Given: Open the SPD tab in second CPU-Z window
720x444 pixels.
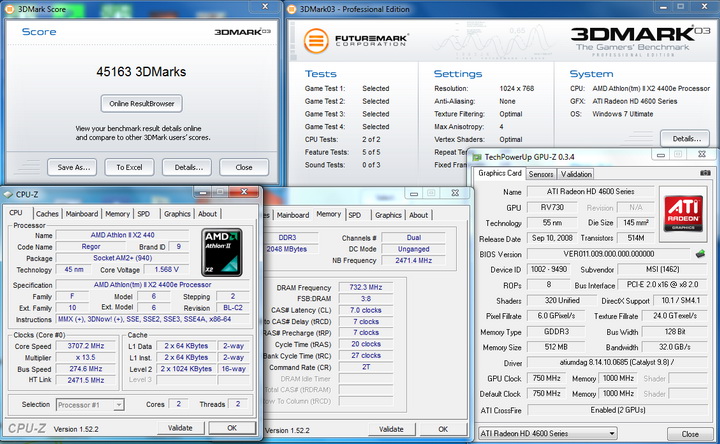Looking at the screenshot, I should [354, 215].
